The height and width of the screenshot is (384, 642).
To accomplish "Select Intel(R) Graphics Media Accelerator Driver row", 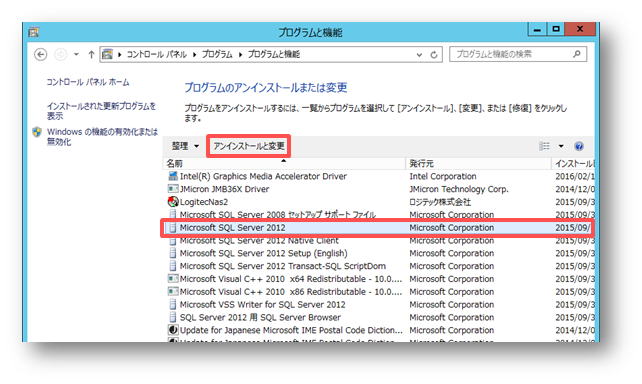I will click(379, 176).
